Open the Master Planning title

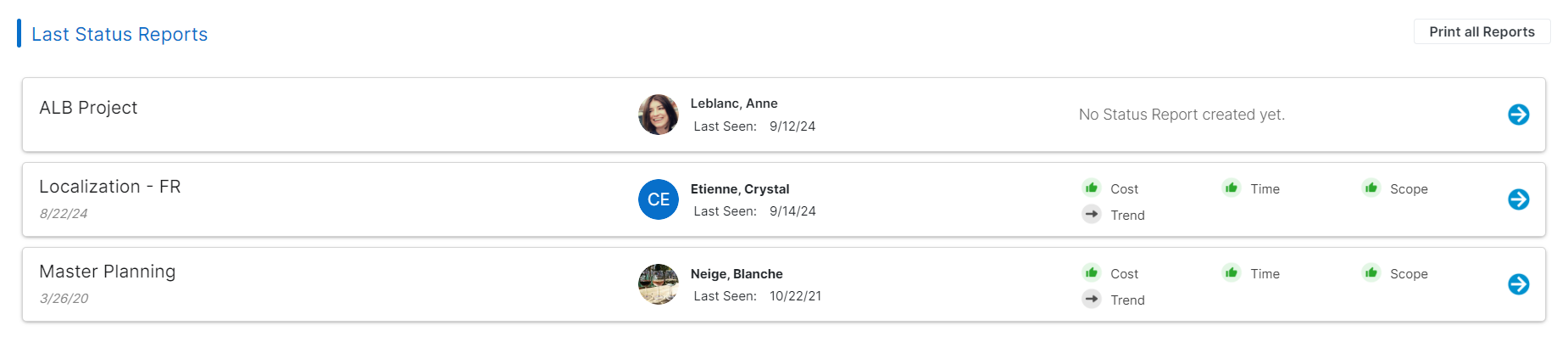[108, 272]
